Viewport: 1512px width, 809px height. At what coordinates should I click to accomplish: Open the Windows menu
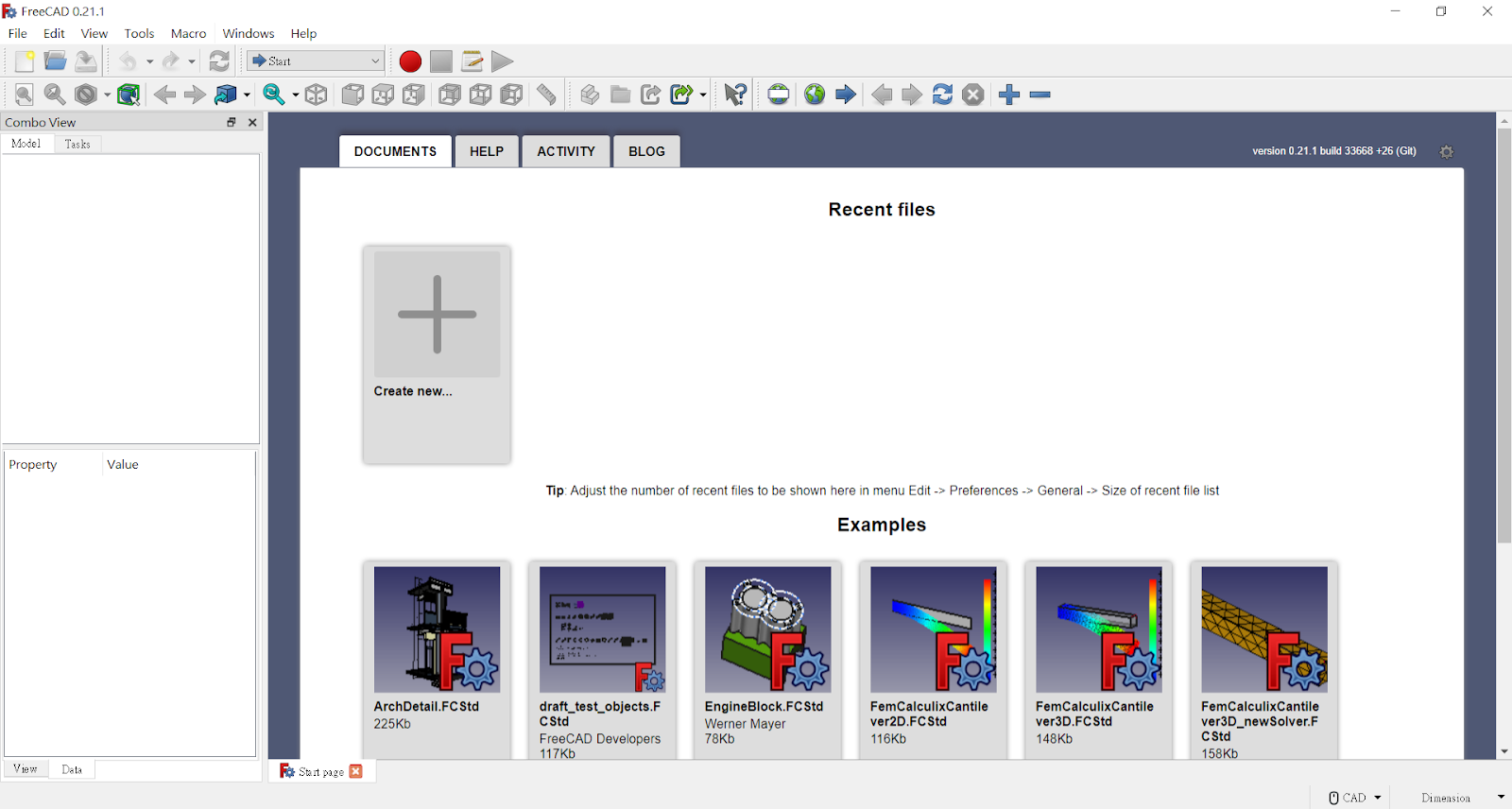[249, 33]
